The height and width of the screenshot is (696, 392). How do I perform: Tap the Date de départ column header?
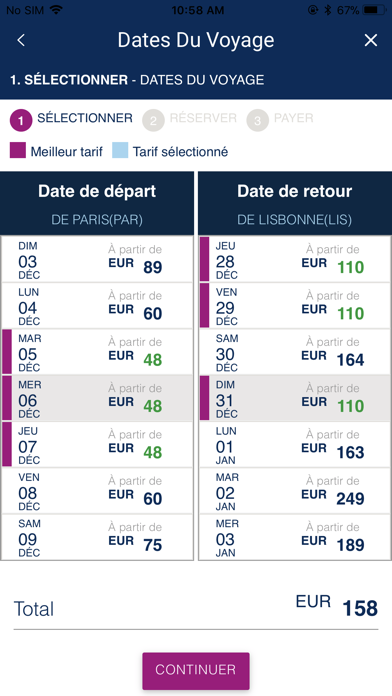point(97,203)
